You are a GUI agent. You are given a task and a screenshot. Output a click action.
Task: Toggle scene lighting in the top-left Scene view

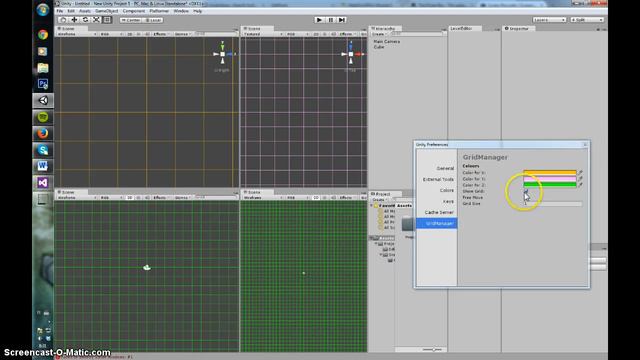tap(138, 34)
